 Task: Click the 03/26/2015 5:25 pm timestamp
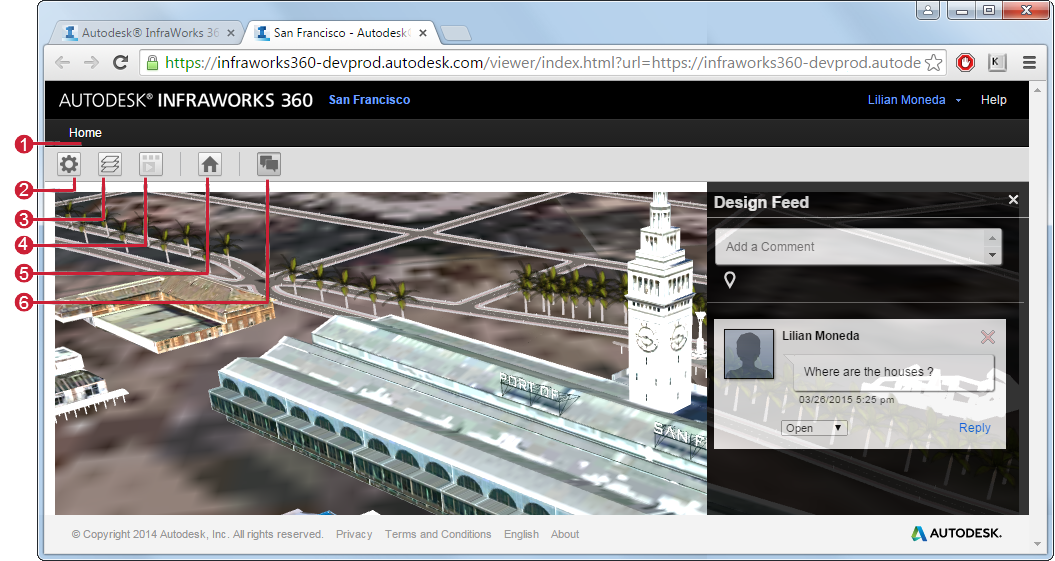846,400
